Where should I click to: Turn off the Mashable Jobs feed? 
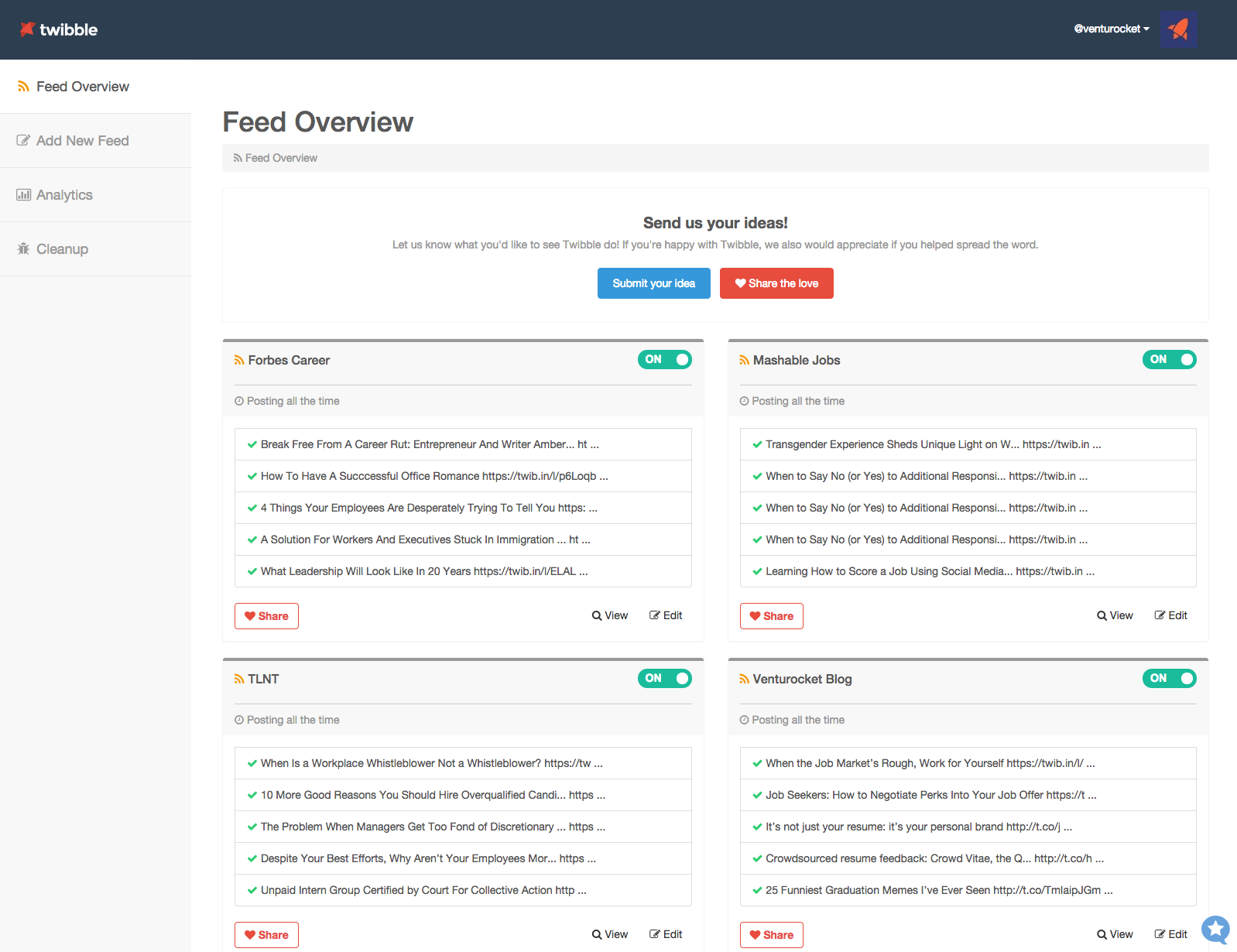coord(1170,359)
